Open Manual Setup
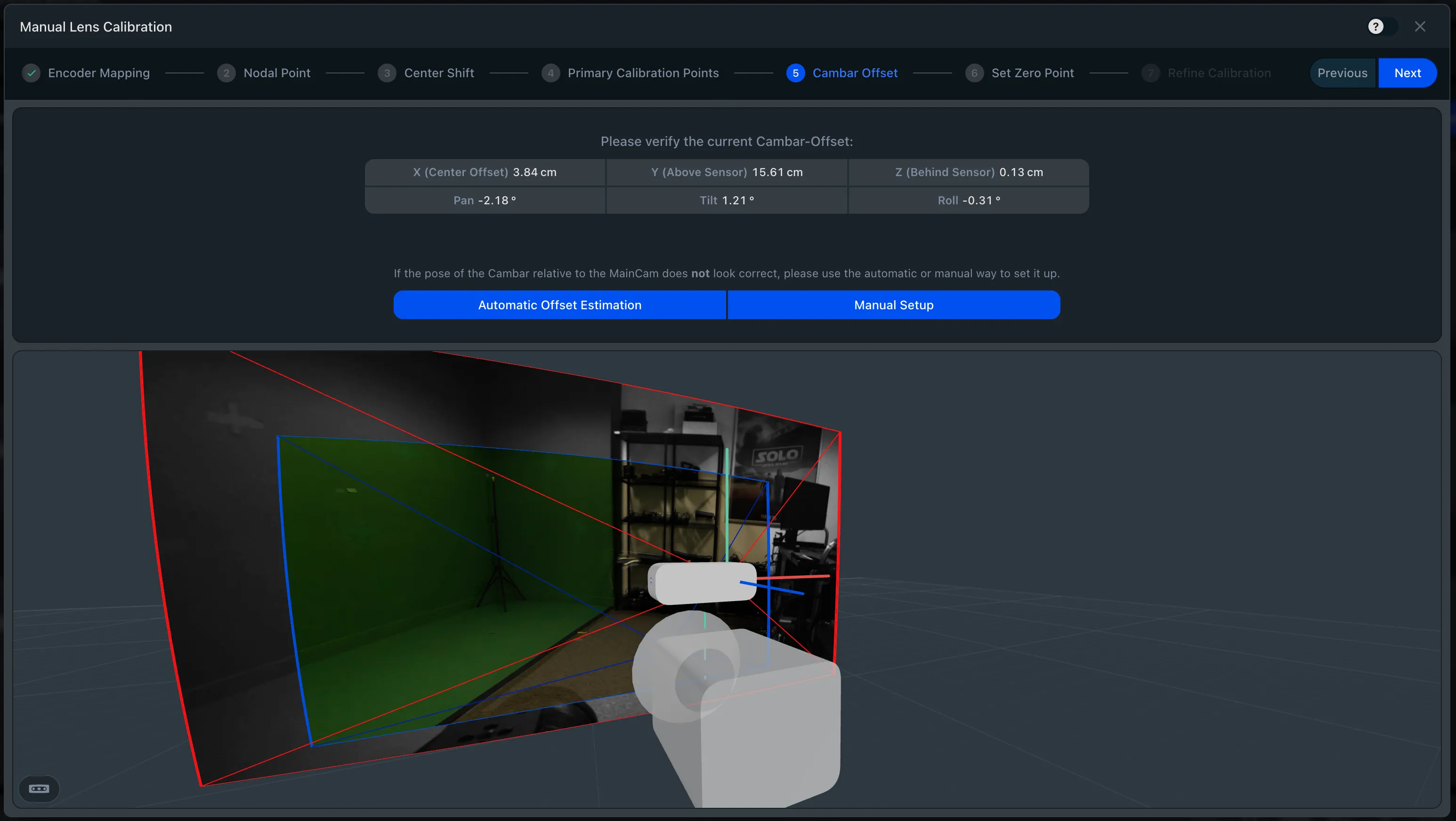 (894, 305)
